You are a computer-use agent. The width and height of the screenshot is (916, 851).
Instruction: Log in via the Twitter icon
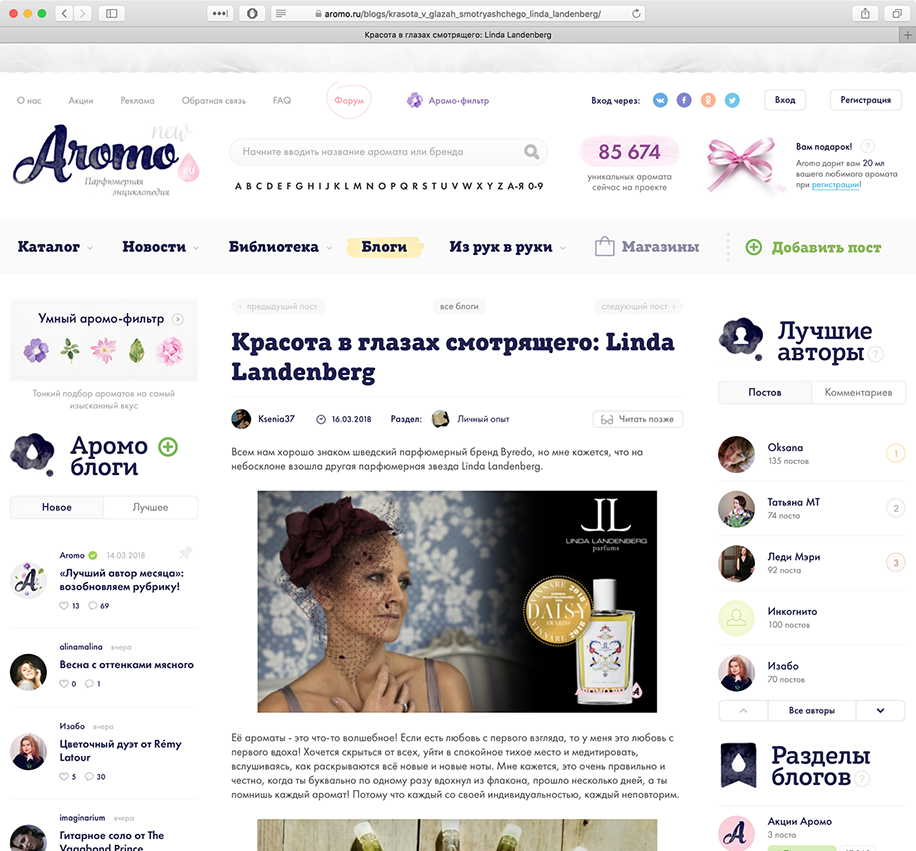(732, 100)
